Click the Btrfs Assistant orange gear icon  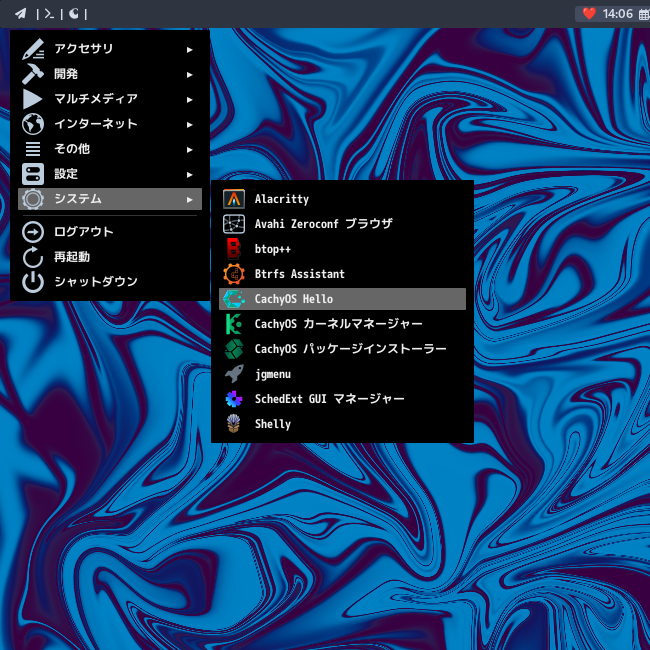[x=234, y=274]
